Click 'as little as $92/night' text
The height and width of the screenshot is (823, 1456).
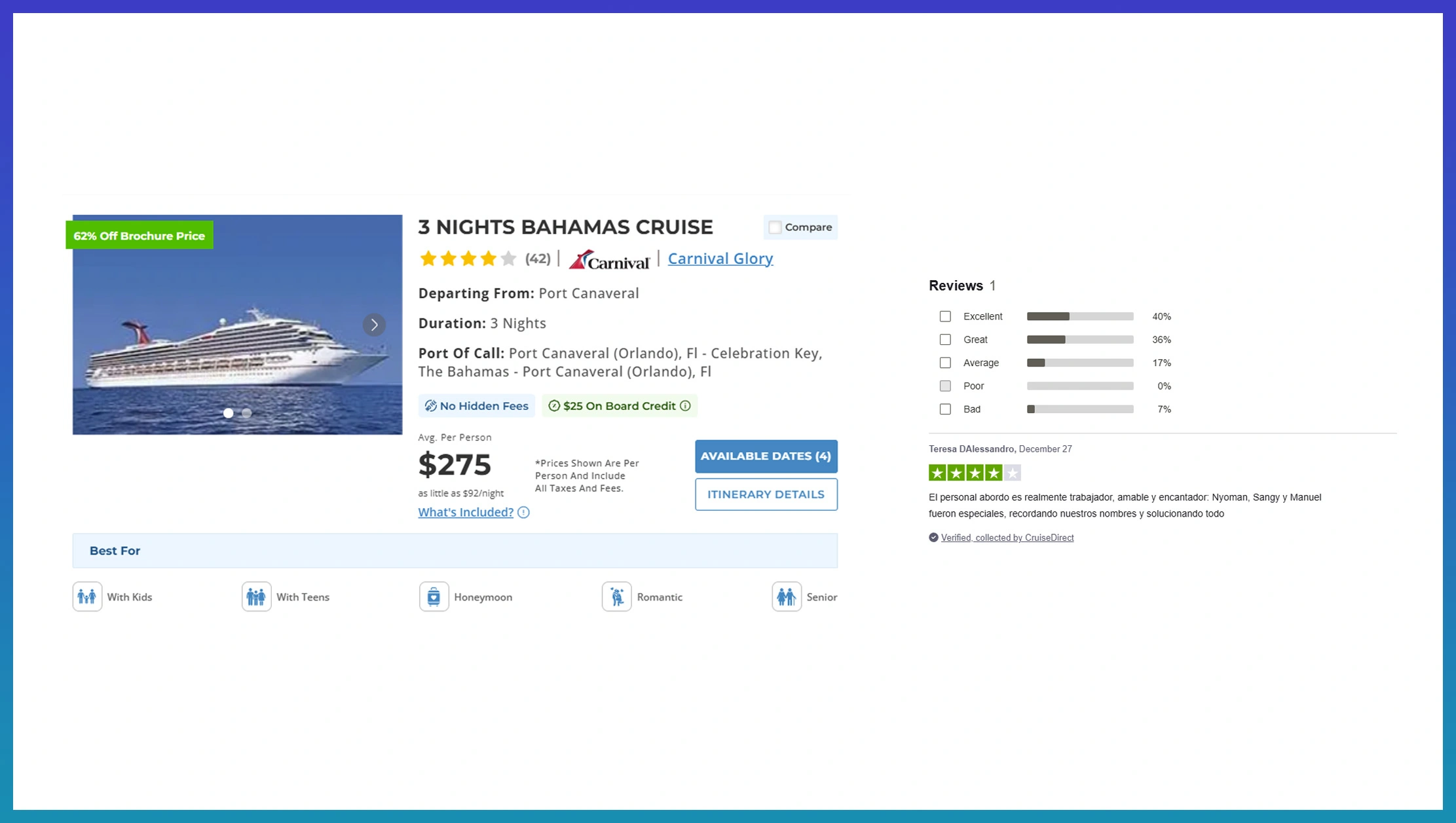pos(461,494)
